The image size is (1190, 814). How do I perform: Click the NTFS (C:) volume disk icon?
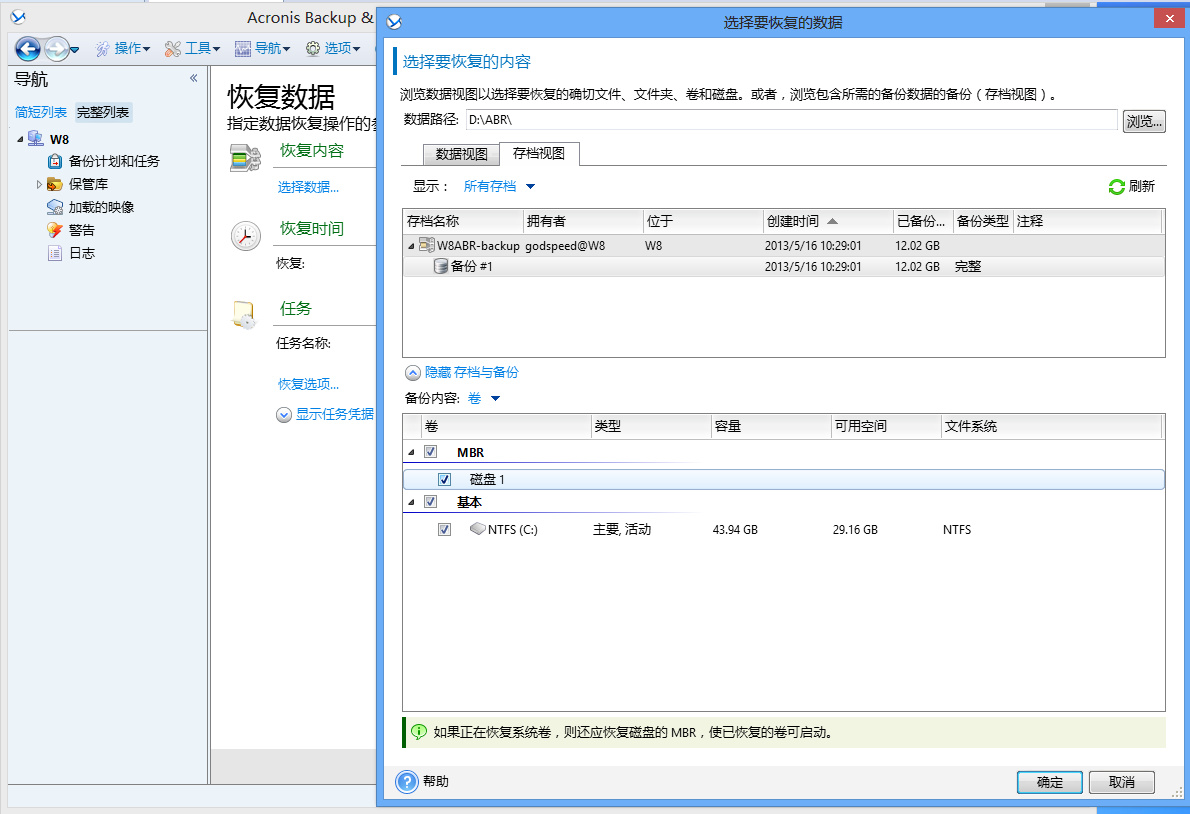tap(477, 529)
